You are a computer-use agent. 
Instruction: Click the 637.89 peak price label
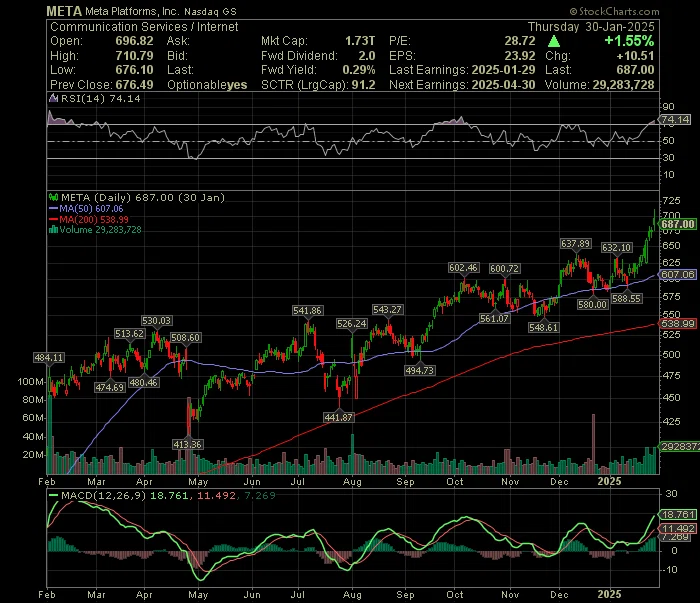click(575, 244)
